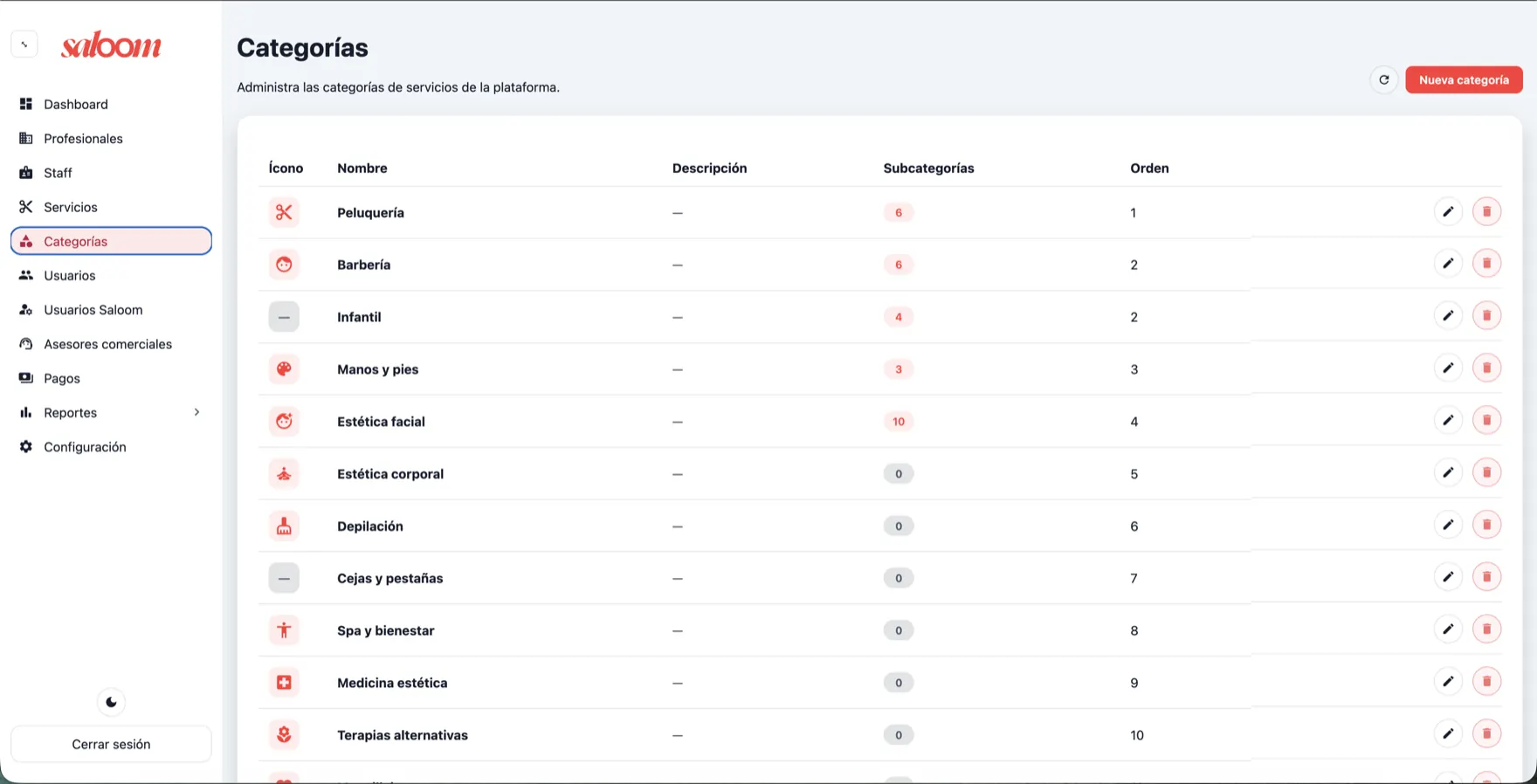
Task: Click the saloom logo
Action: pos(111,45)
